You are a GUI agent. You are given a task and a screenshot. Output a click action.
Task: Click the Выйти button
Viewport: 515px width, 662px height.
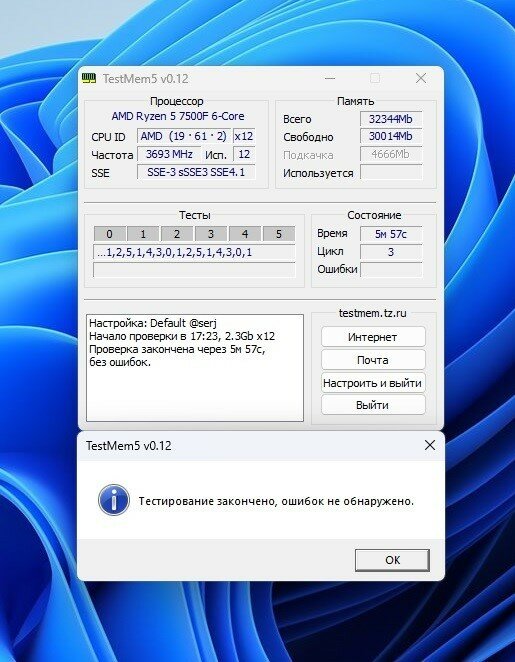pos(373,405)
